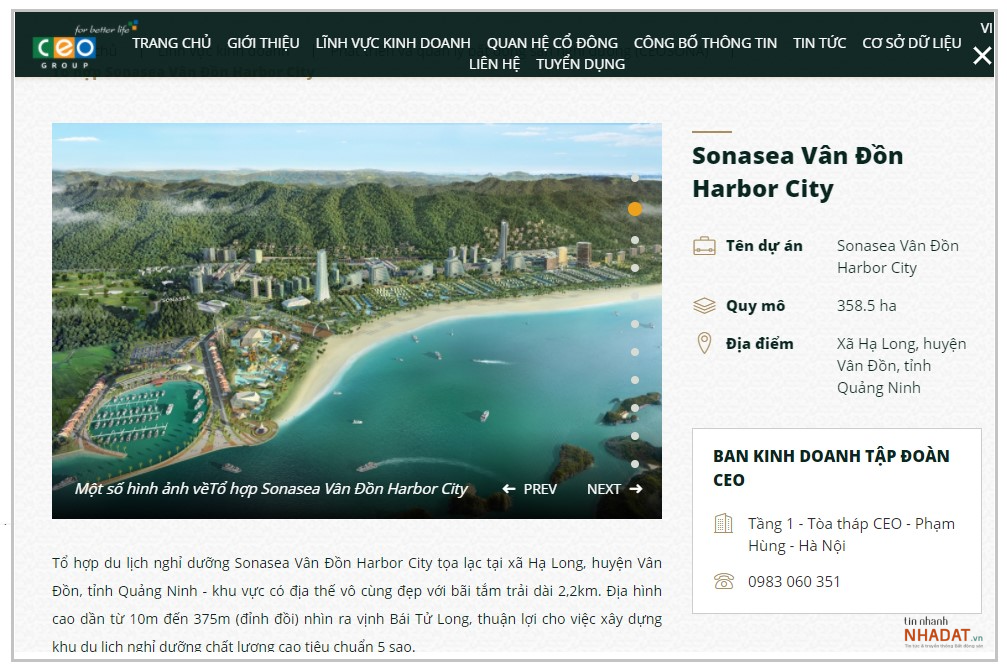The image size is (1007, 667).
Task: Click the building icon next to the office address
Action: pyautogui.click(x=723, y=524)
